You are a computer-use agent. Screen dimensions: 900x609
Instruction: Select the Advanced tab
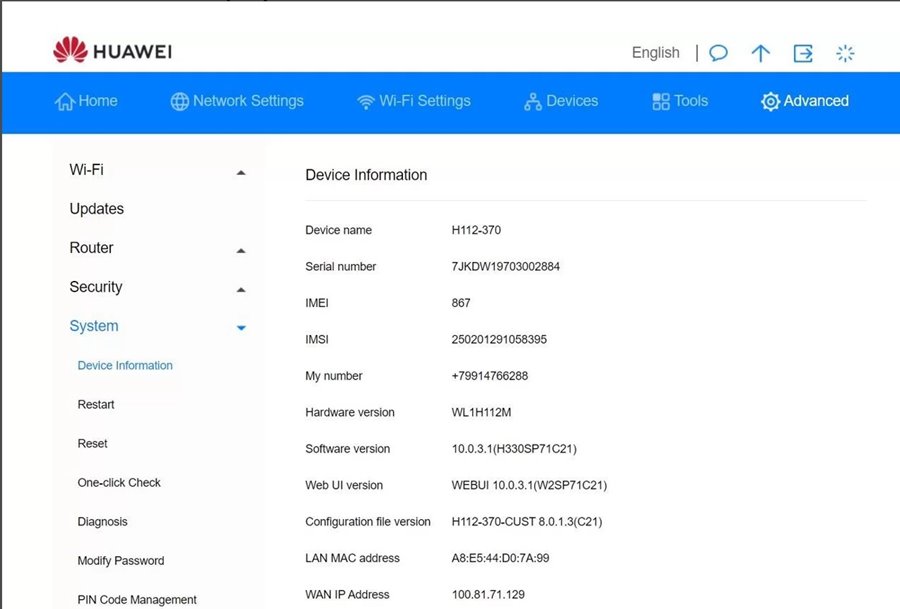pos(805,101)
